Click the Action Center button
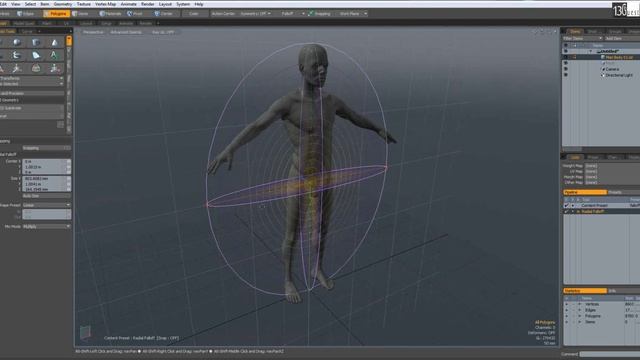This screenshot has width=640, height=360. pos(223,13)
